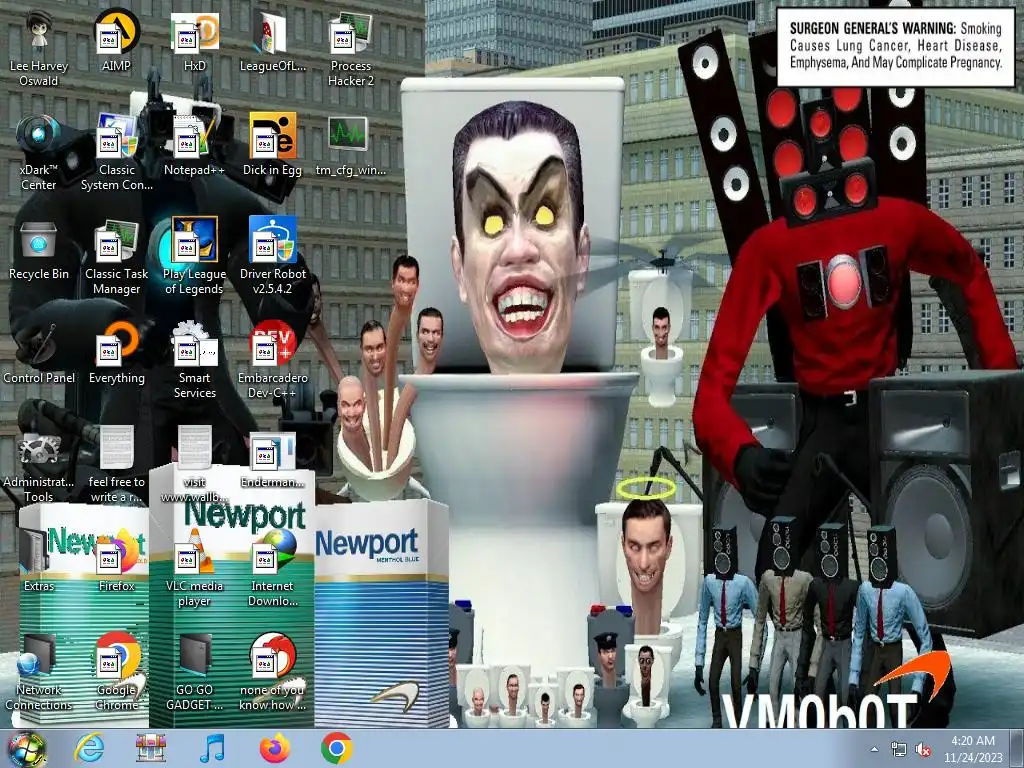Image resolution: width=1024 pixels, height=768 pixels.
Task: Open the clock showing 4:20 AM
Action: tap(972, 748)
